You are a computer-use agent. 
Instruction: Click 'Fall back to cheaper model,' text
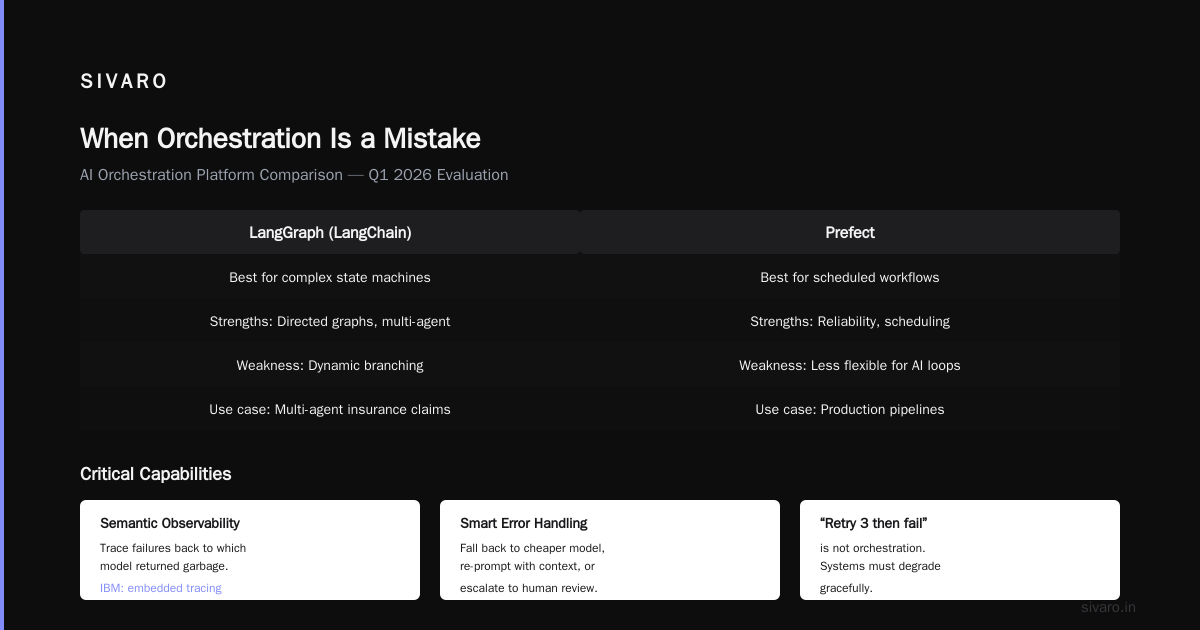point(532,548)
